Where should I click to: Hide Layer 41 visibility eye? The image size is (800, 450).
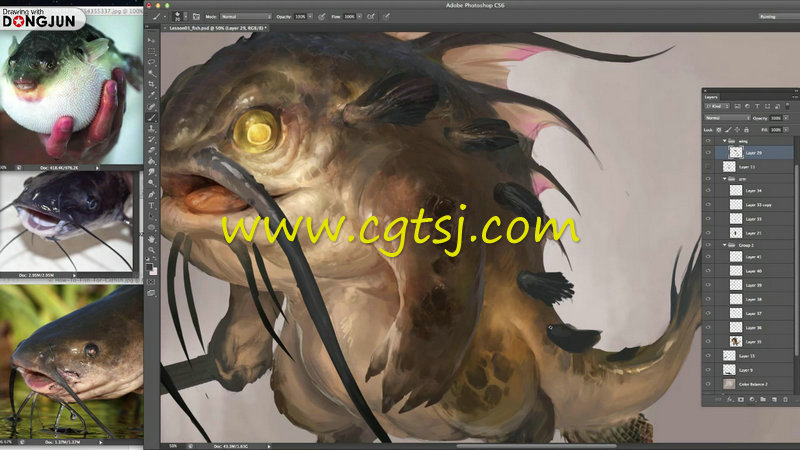tap(708, 257)
